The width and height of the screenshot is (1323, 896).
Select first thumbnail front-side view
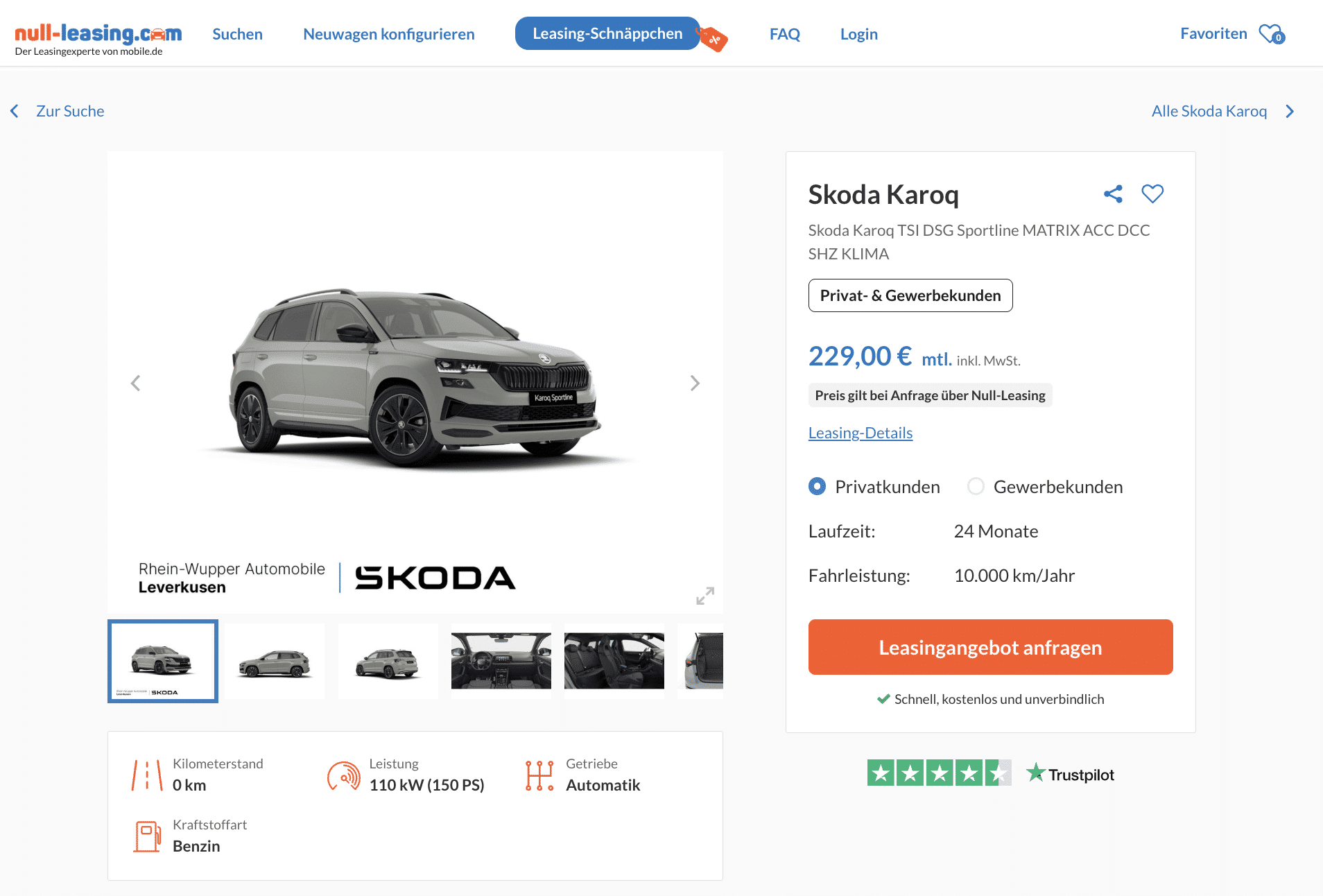[163, 661]
